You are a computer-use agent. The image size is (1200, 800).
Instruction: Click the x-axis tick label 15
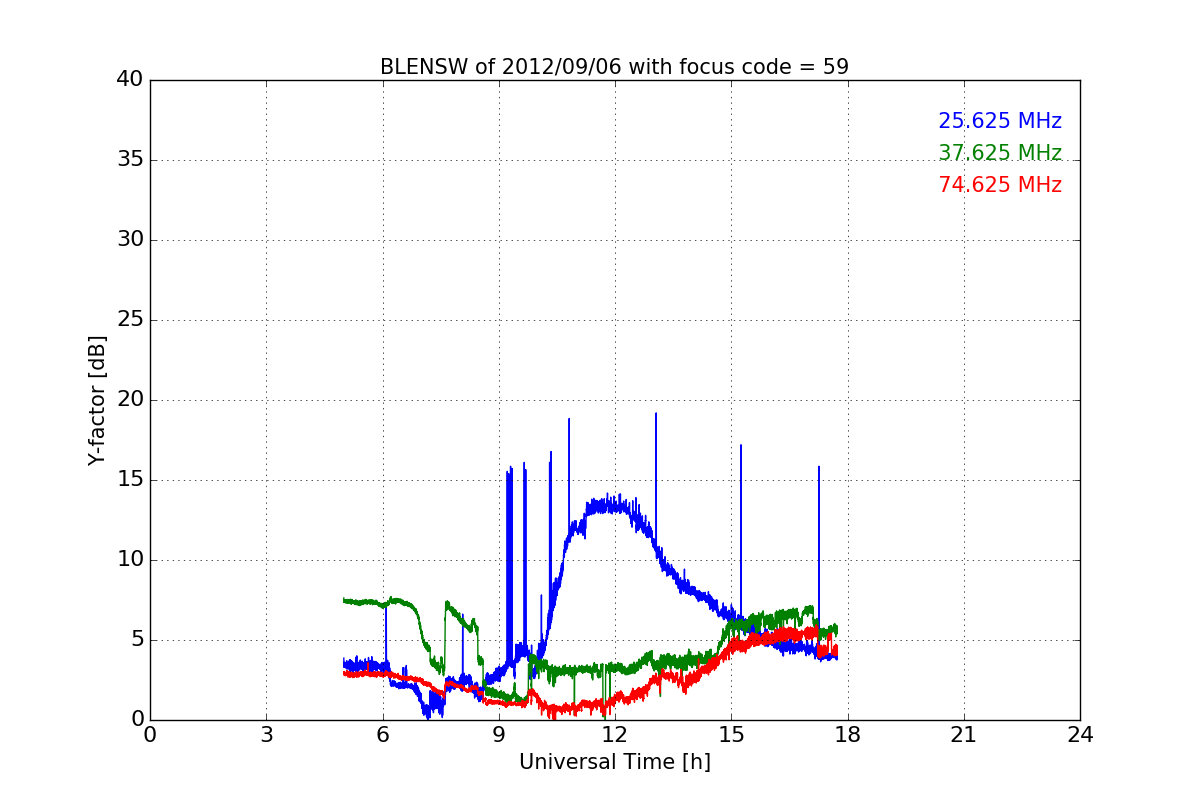tap(731, 735)
